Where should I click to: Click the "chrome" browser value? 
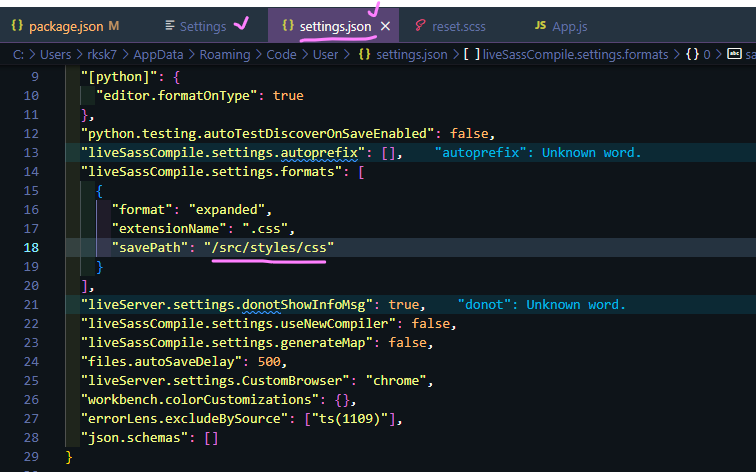coord(396,381)
